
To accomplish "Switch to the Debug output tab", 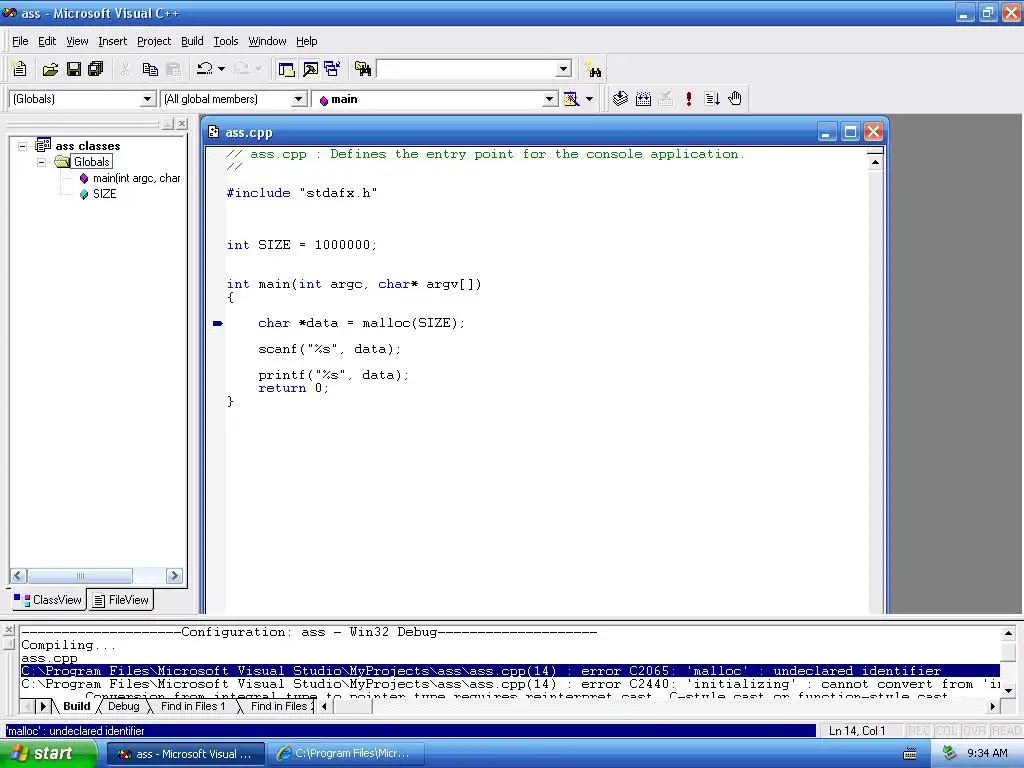I will click(x=123, y=706).
